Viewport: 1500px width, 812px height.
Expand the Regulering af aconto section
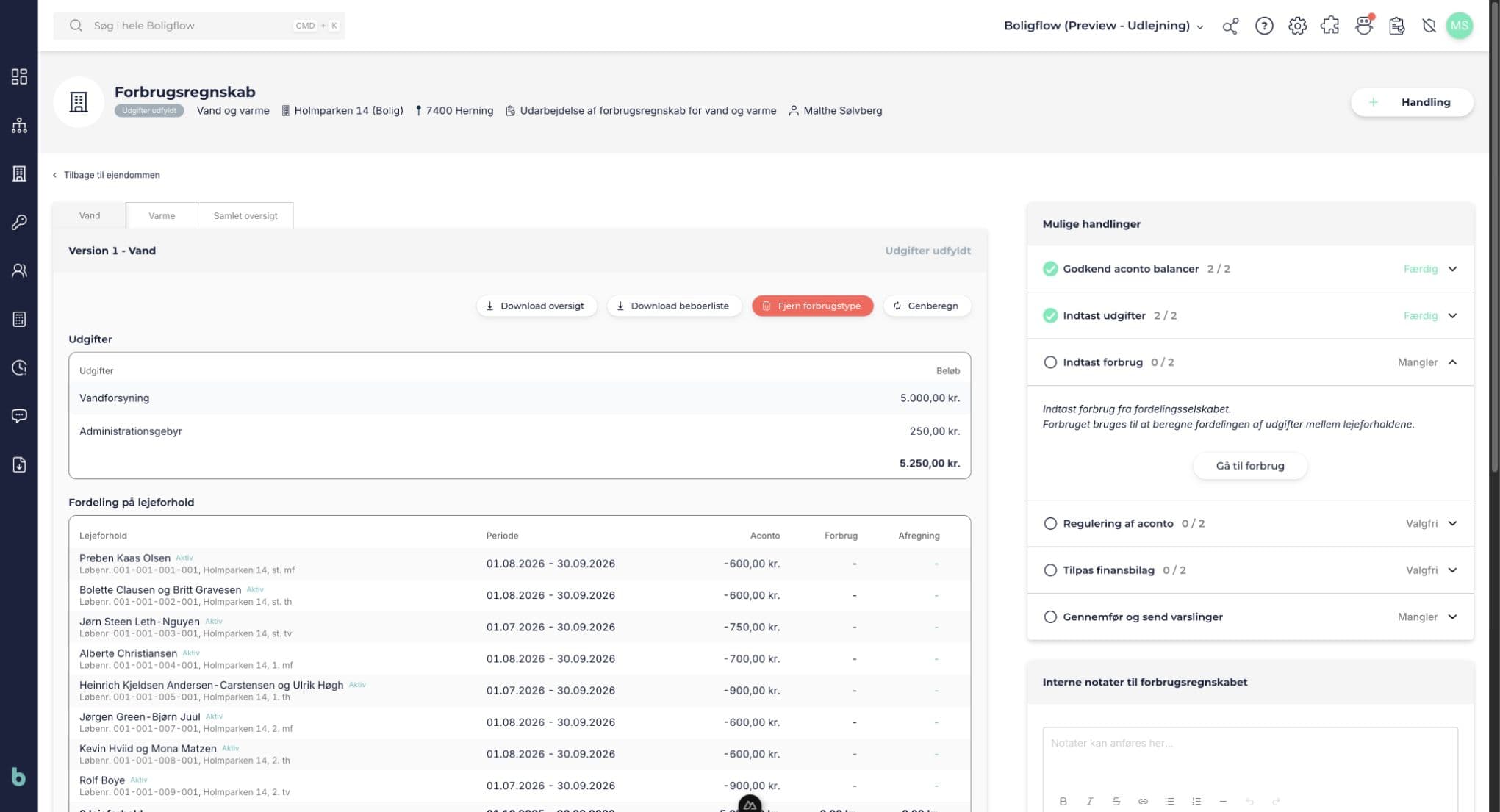[1250, 523]
